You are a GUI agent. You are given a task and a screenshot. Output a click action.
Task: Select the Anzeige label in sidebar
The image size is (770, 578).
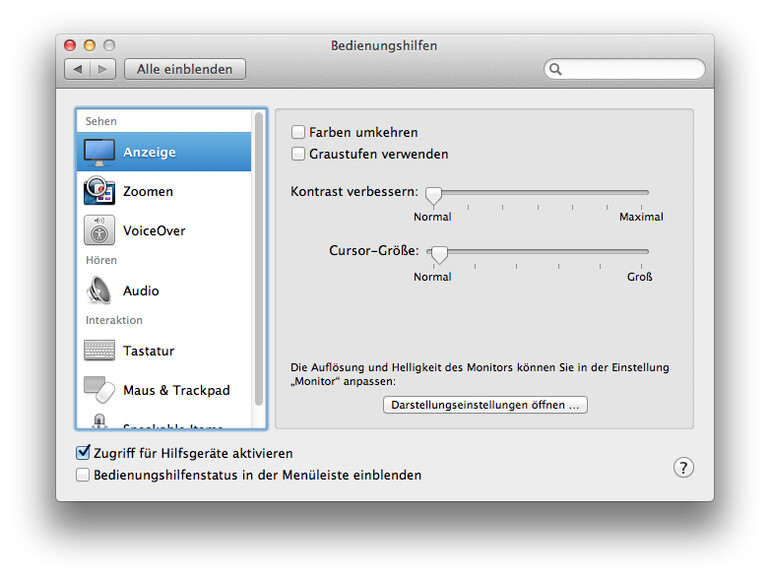tap(149, 152)
